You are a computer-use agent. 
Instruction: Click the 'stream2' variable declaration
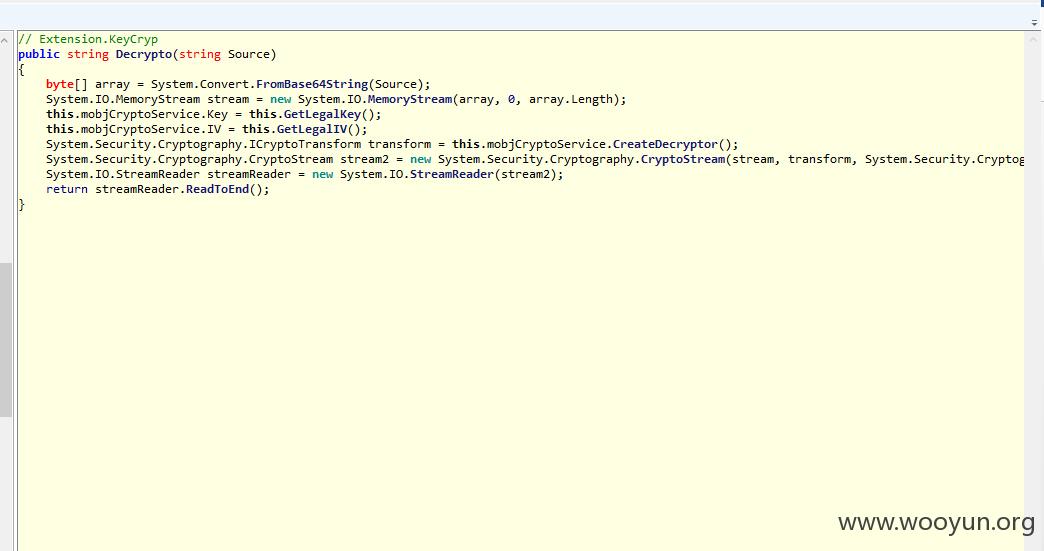coord(364,159)
